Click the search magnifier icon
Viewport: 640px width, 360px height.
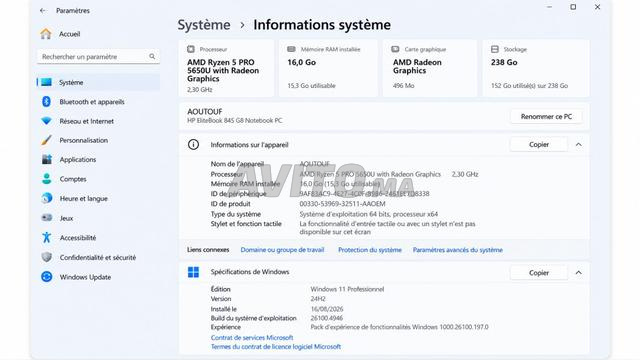pyautogui.click(x=152, y=56)
